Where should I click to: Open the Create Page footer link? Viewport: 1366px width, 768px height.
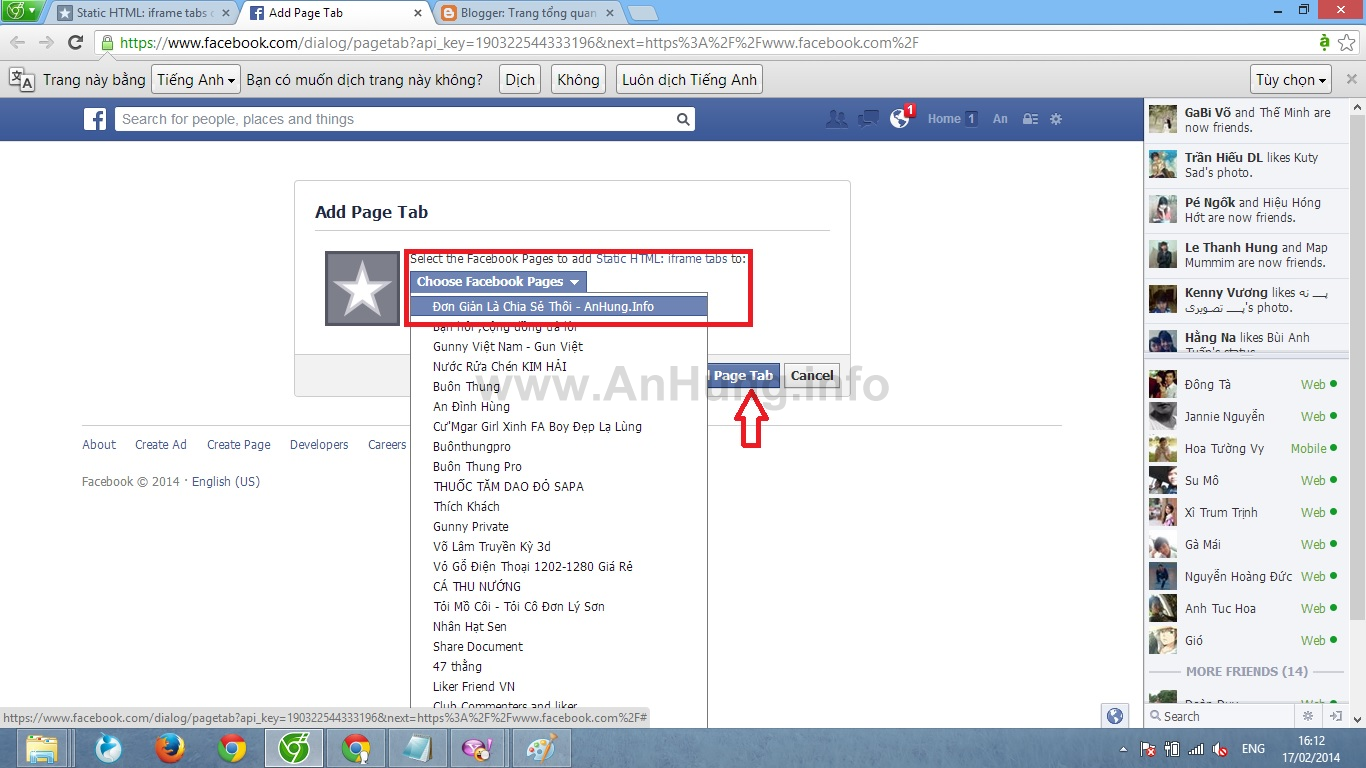[x=239, y=445]
